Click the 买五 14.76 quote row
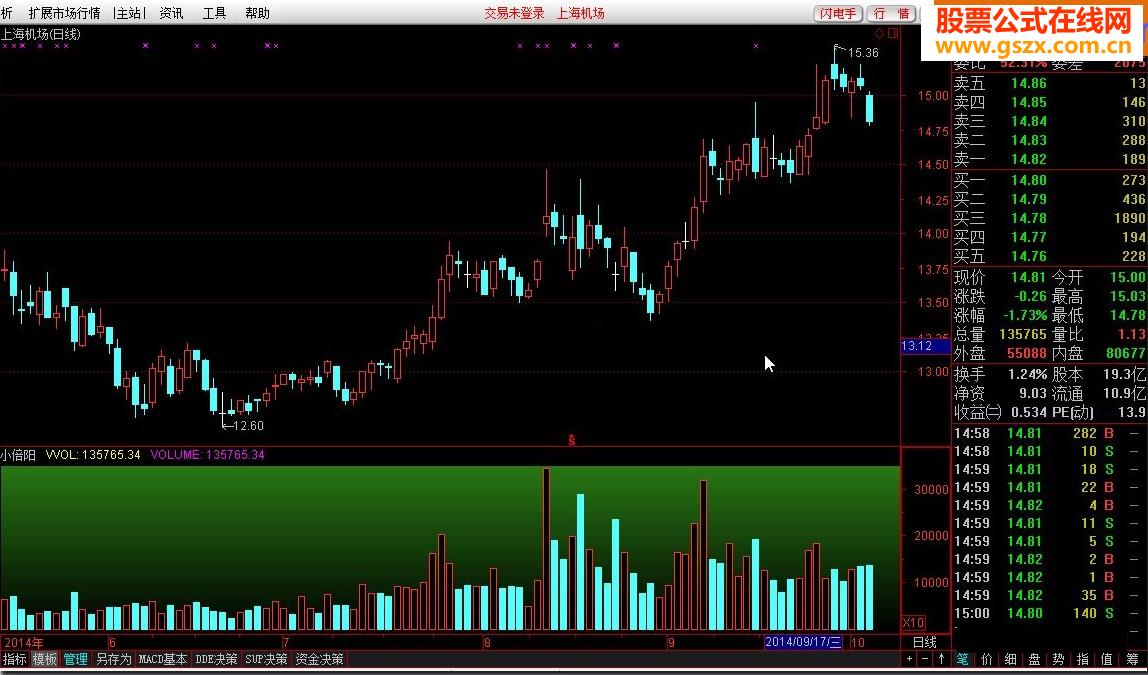The width and height of the screenshot is (1148, 675). tap(1049, 256)
